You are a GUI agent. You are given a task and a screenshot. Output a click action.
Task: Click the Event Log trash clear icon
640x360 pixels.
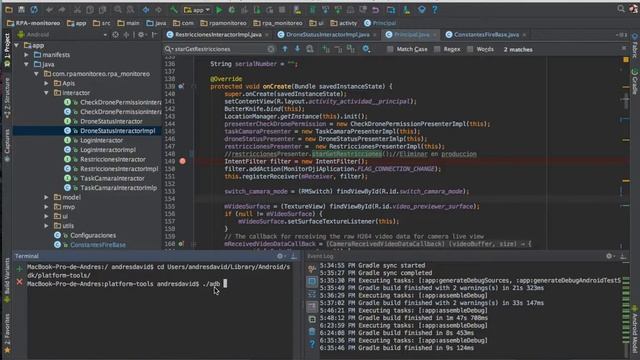click(312, 331)
